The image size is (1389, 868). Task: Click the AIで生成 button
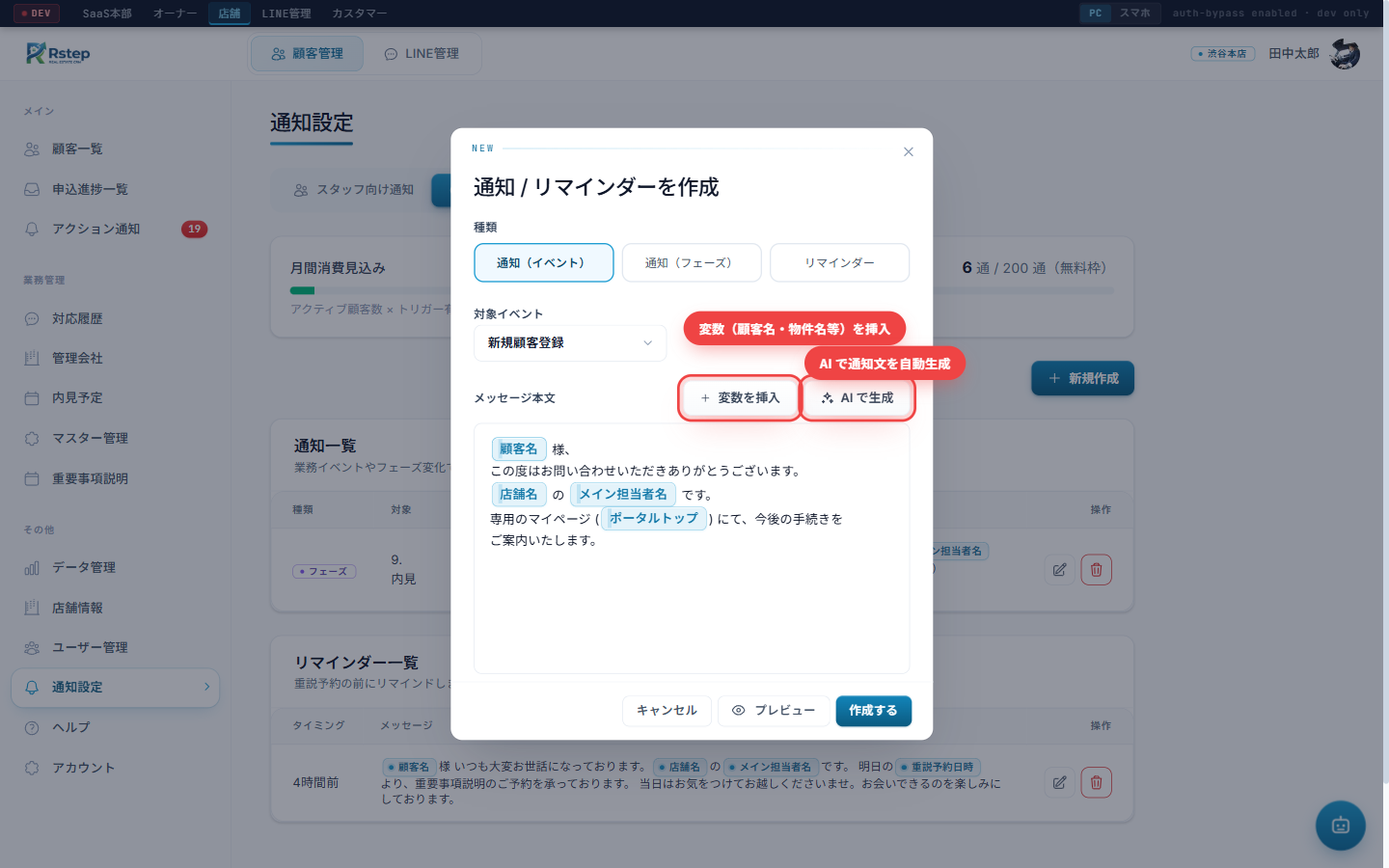pyautogui.click(x=858, y=397)
